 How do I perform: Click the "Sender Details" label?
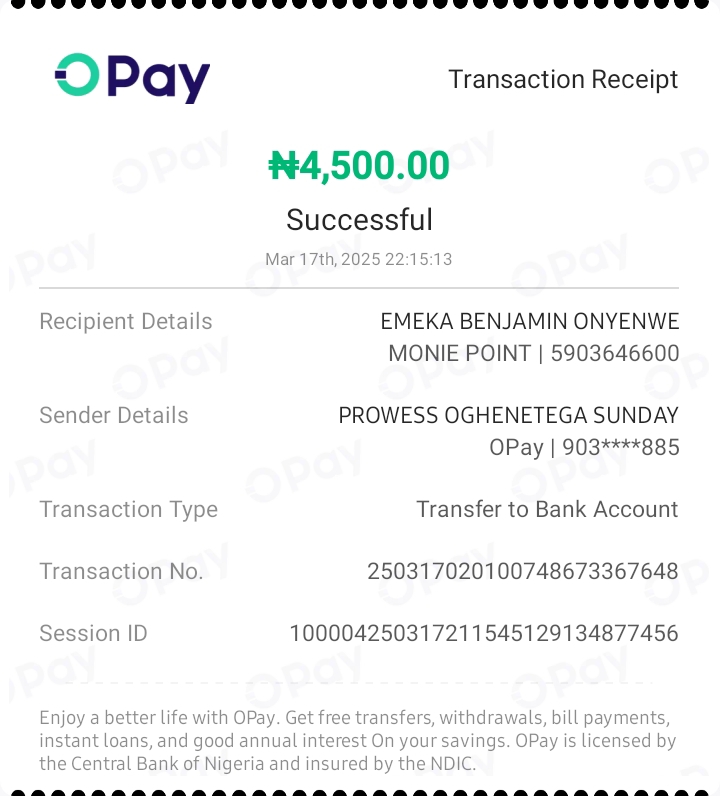(114, 415)
